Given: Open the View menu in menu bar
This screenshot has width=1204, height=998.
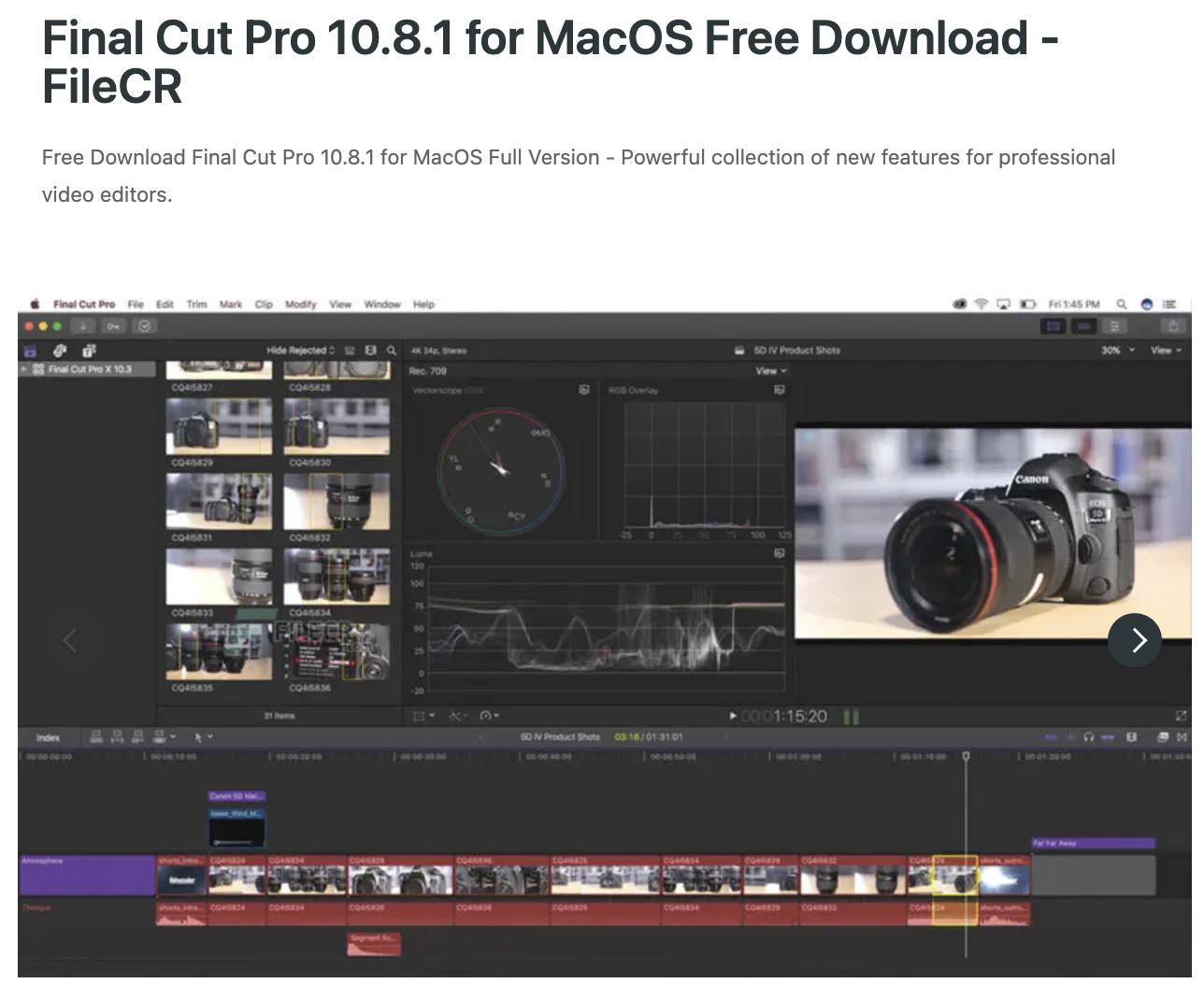Looking at the screenshot, I should pos(340,305).
